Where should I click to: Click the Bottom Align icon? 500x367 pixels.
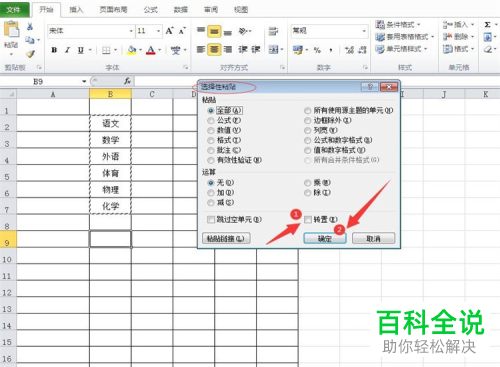[228, 32]
